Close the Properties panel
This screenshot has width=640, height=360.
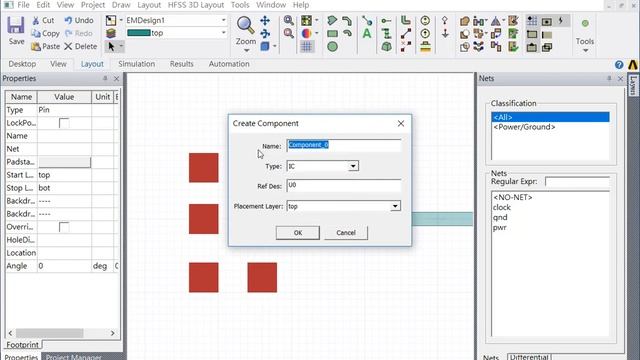coord(116,78)
